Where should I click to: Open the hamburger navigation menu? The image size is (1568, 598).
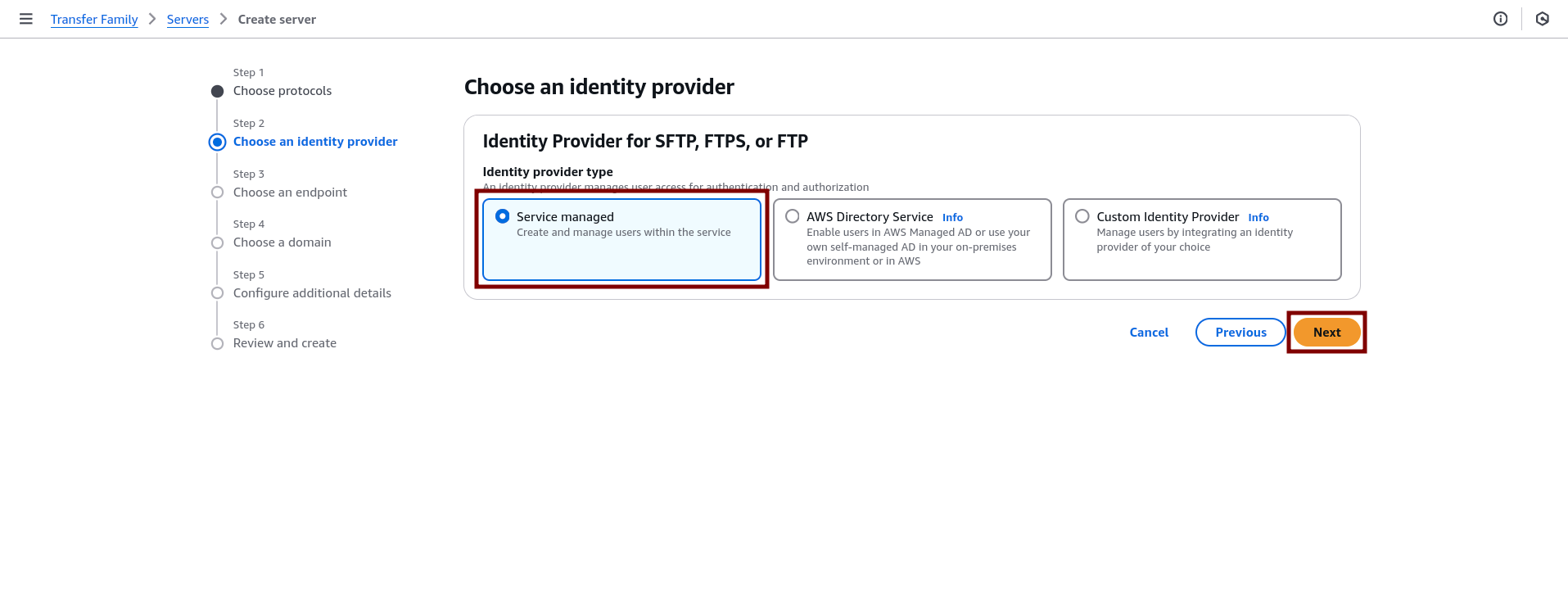(x=25, y=19)
